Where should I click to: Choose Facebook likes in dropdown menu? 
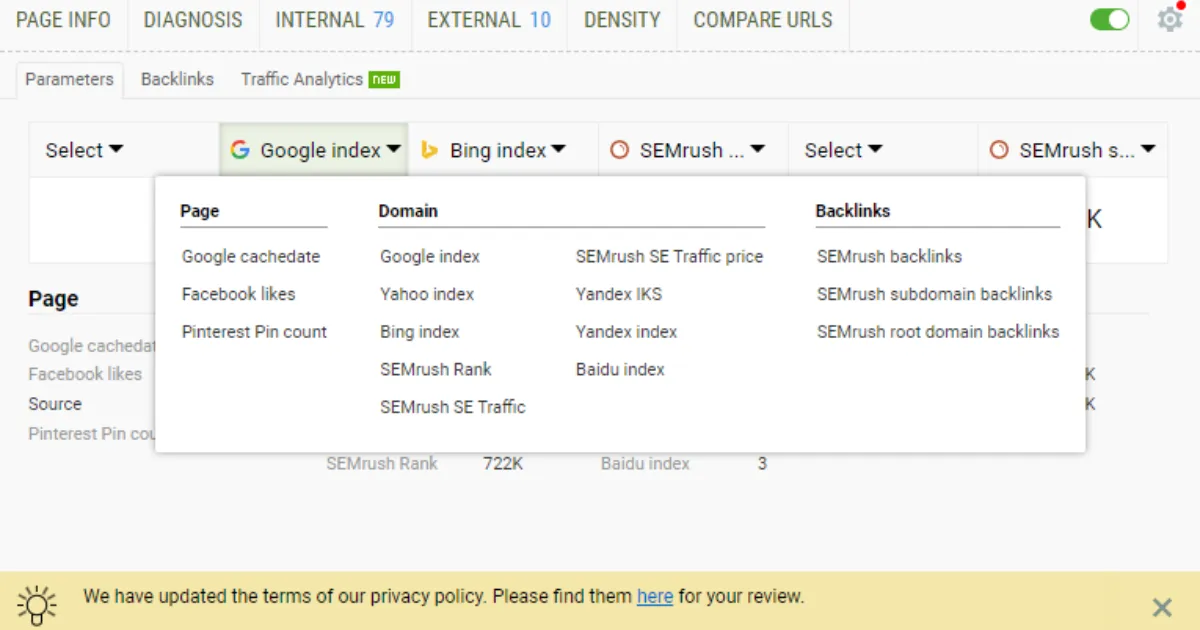(x=238, y=294)
